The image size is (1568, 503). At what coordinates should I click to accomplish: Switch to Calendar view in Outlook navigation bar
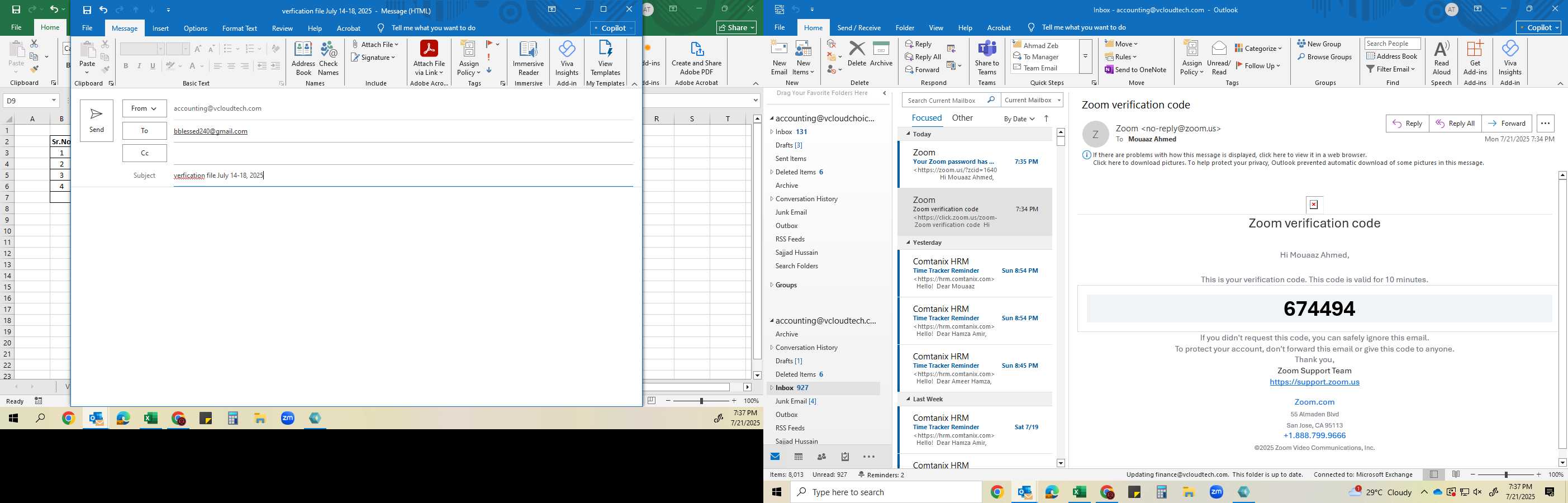pyautogui.click(x=799, y=457)
